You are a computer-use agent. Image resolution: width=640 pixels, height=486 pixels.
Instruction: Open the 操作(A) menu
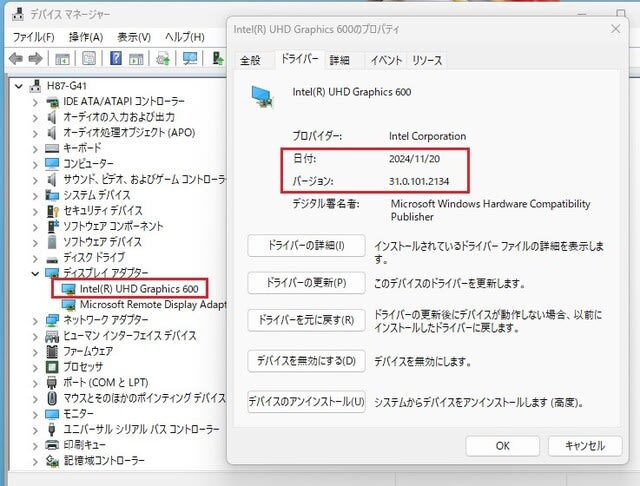[86, 37]
